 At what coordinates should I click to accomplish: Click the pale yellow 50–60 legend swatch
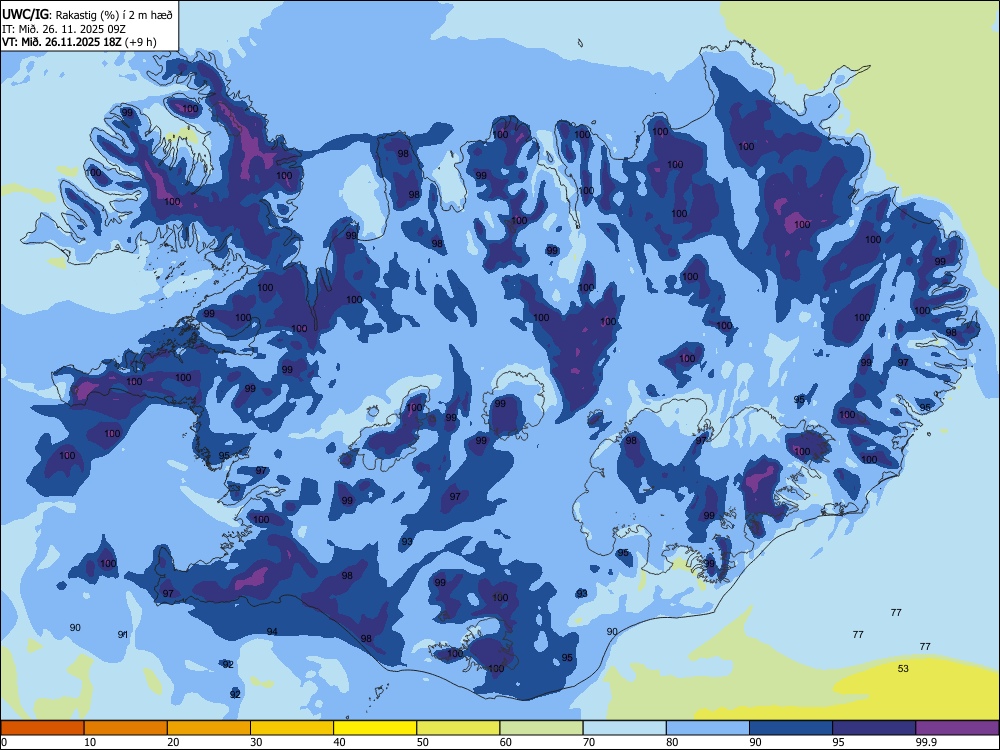(x=458, y=728)
